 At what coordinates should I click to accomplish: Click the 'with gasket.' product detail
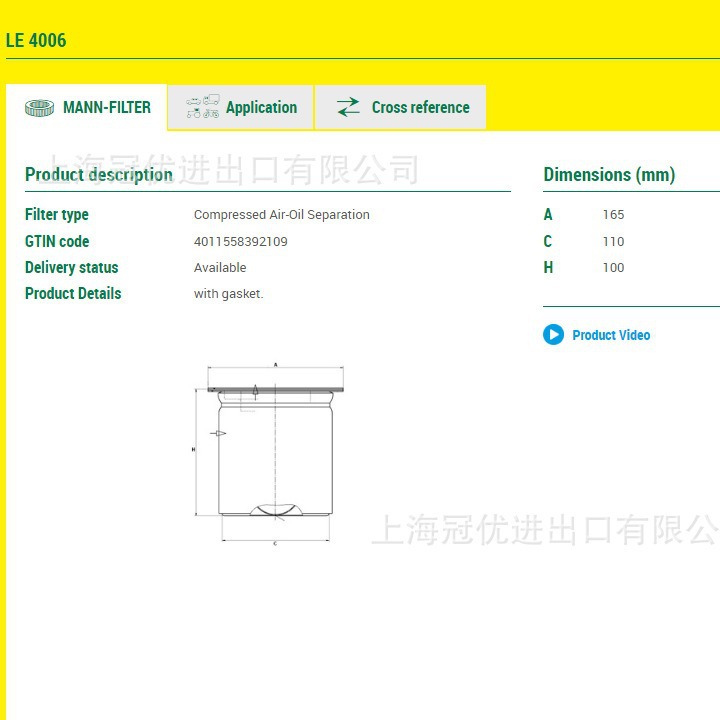[x=229, y=293]
